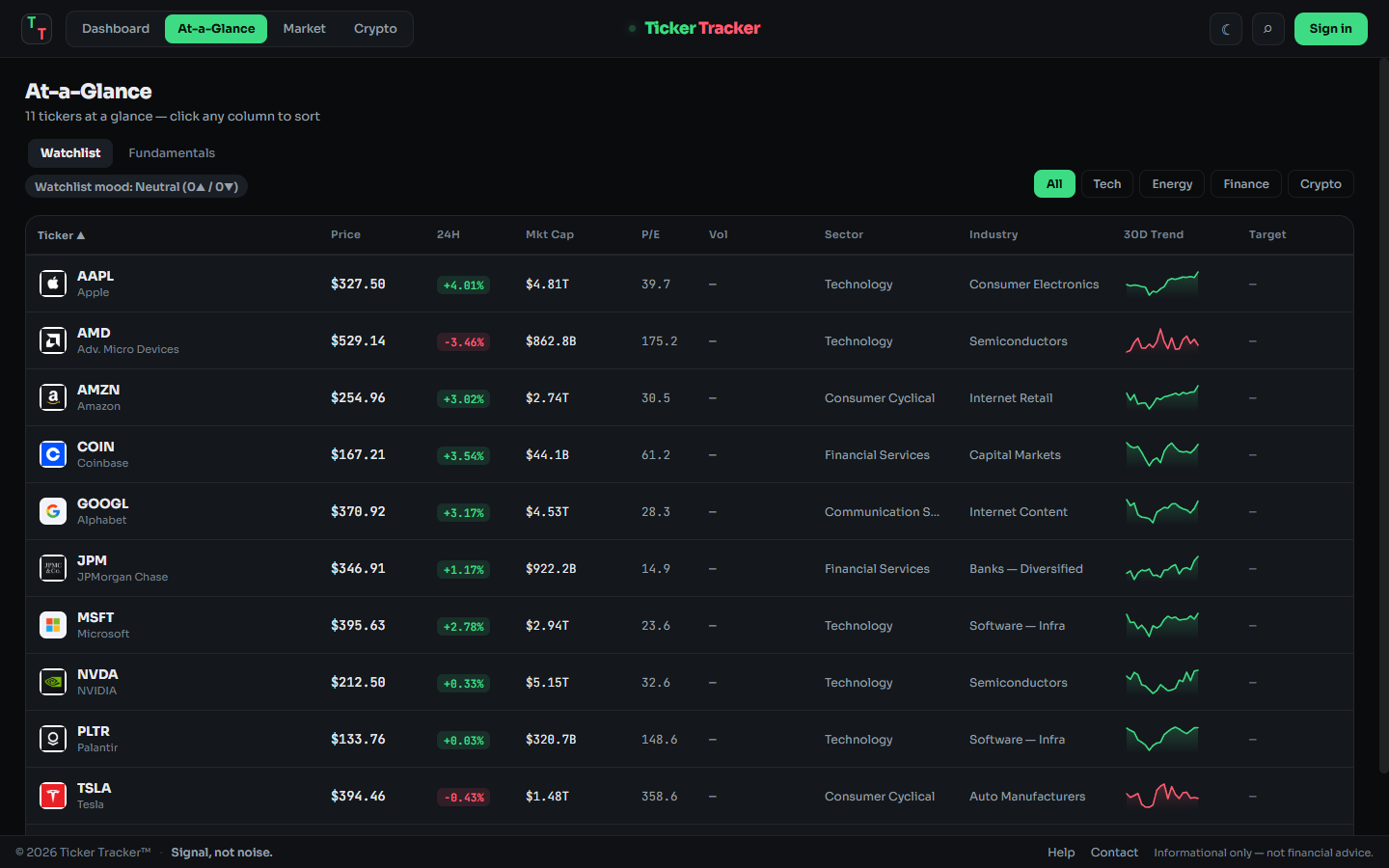This screenshot has height=868, width=1389.
Task: Click Banks — Diversified industry cell
Action: (1026, 569)
